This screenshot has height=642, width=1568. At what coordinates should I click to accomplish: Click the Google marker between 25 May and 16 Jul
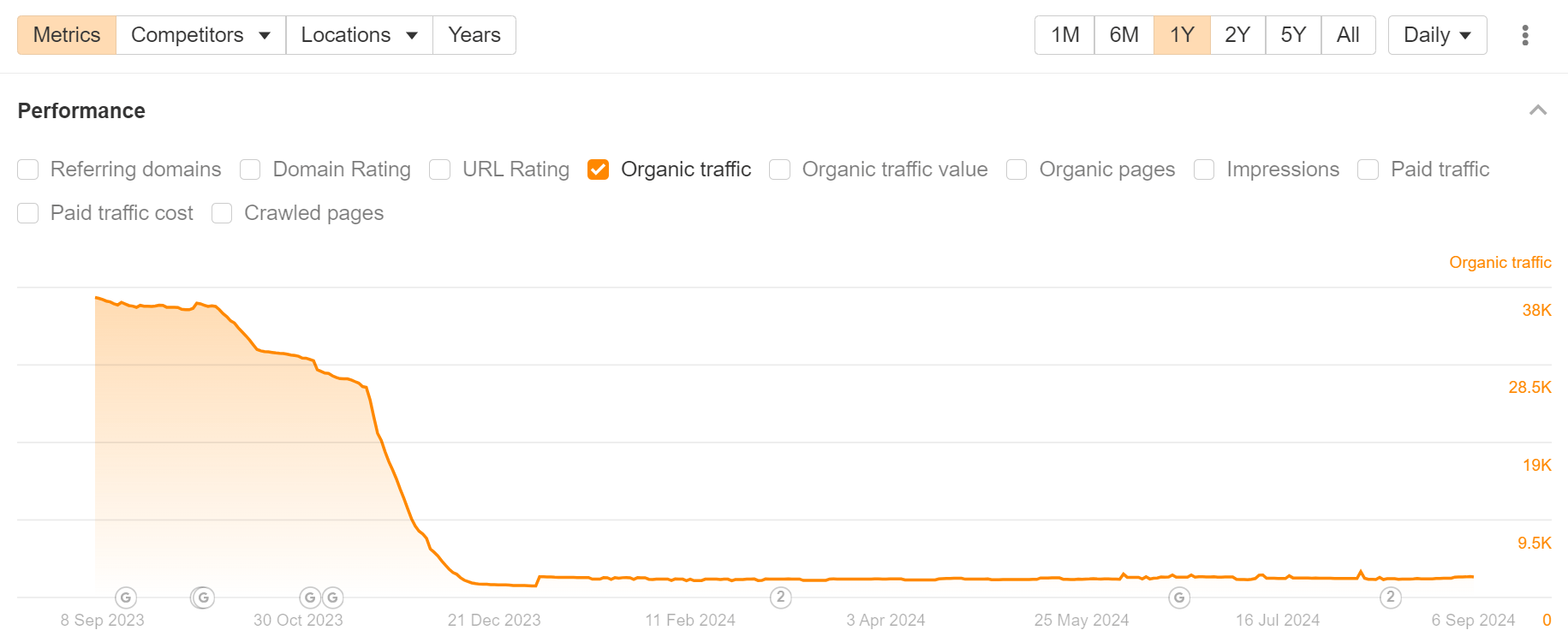pyautogui.click(x=1177, y=597)
